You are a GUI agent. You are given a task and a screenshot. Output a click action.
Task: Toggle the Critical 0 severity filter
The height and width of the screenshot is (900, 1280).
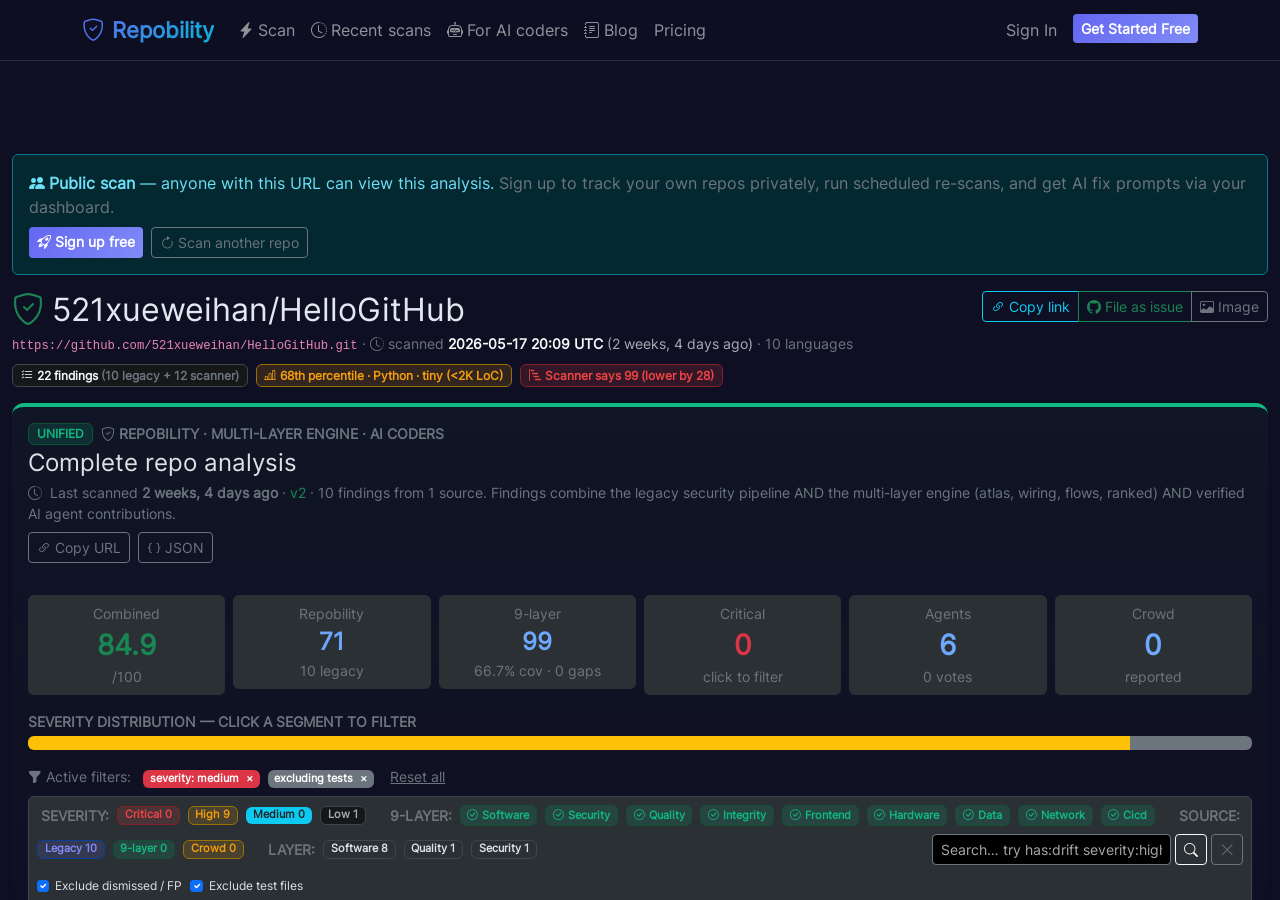pyautogui.click(x=148, y=815)
